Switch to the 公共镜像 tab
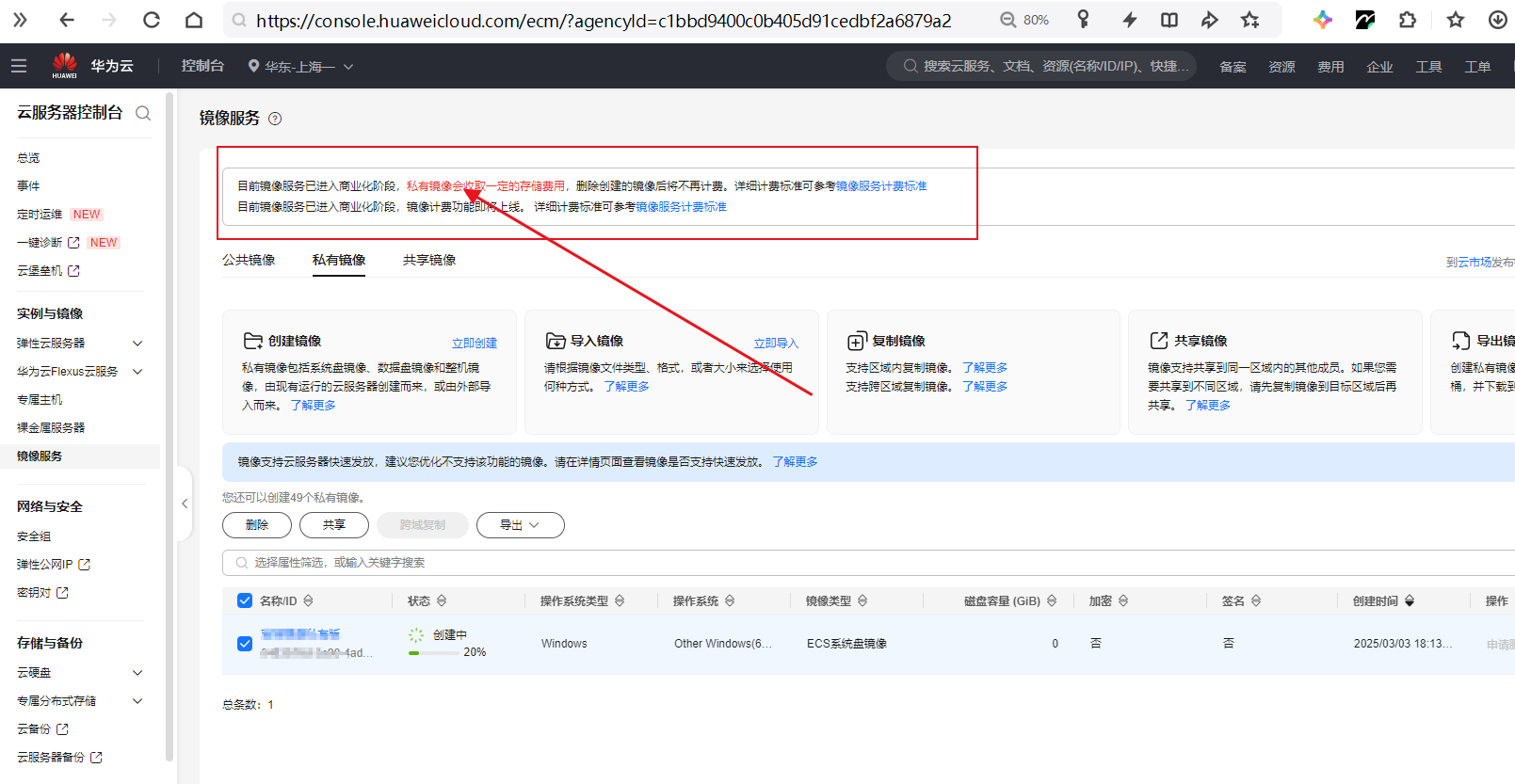 pos(249,261)
